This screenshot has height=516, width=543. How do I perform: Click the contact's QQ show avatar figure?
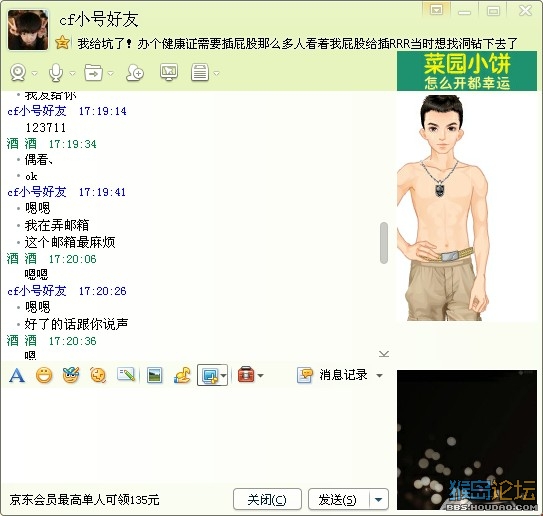point(445,208)
